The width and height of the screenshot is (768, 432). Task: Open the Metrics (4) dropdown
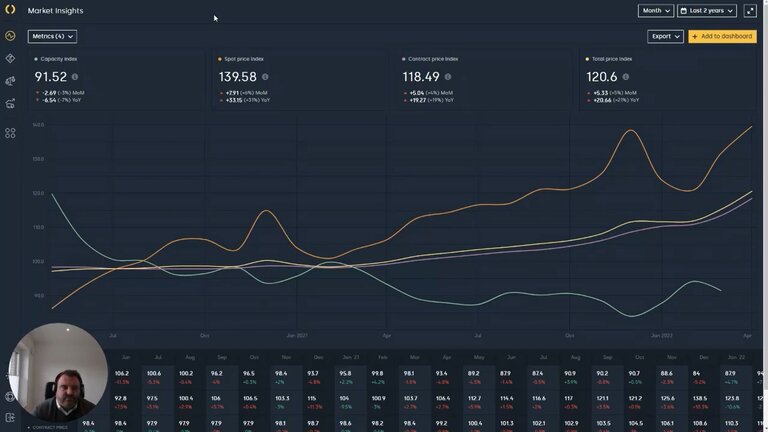[52, 36]
